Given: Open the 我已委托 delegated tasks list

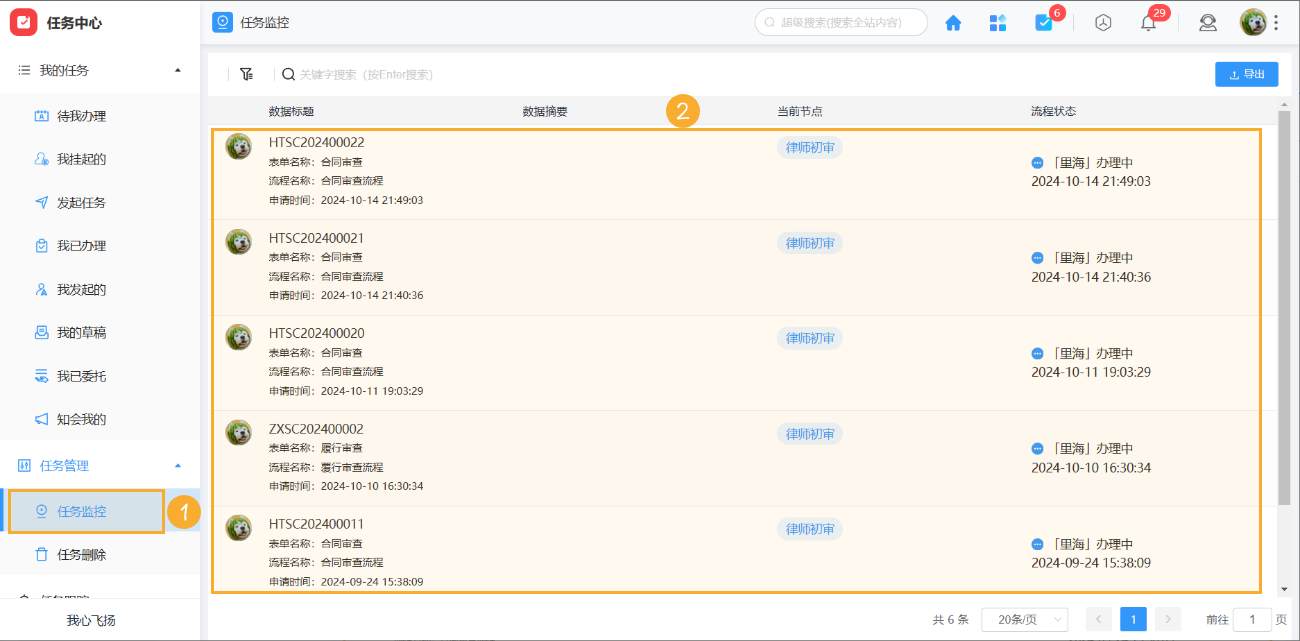Looking at the screenshot, I should click(x=96, y=374).
